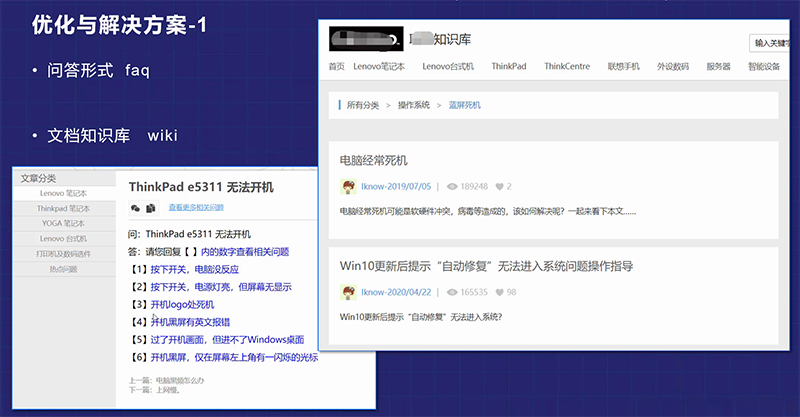Viewport: 800px width, 417px height.
Task: Click the summary text Win10更新后提示“自动修复”无法进入系统?
Action: 421,317
